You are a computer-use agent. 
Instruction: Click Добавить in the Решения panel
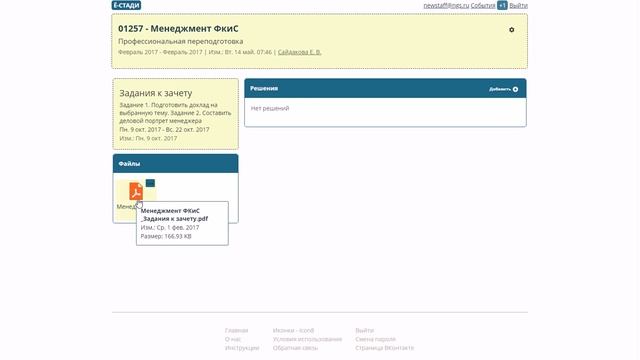(500, 89)
